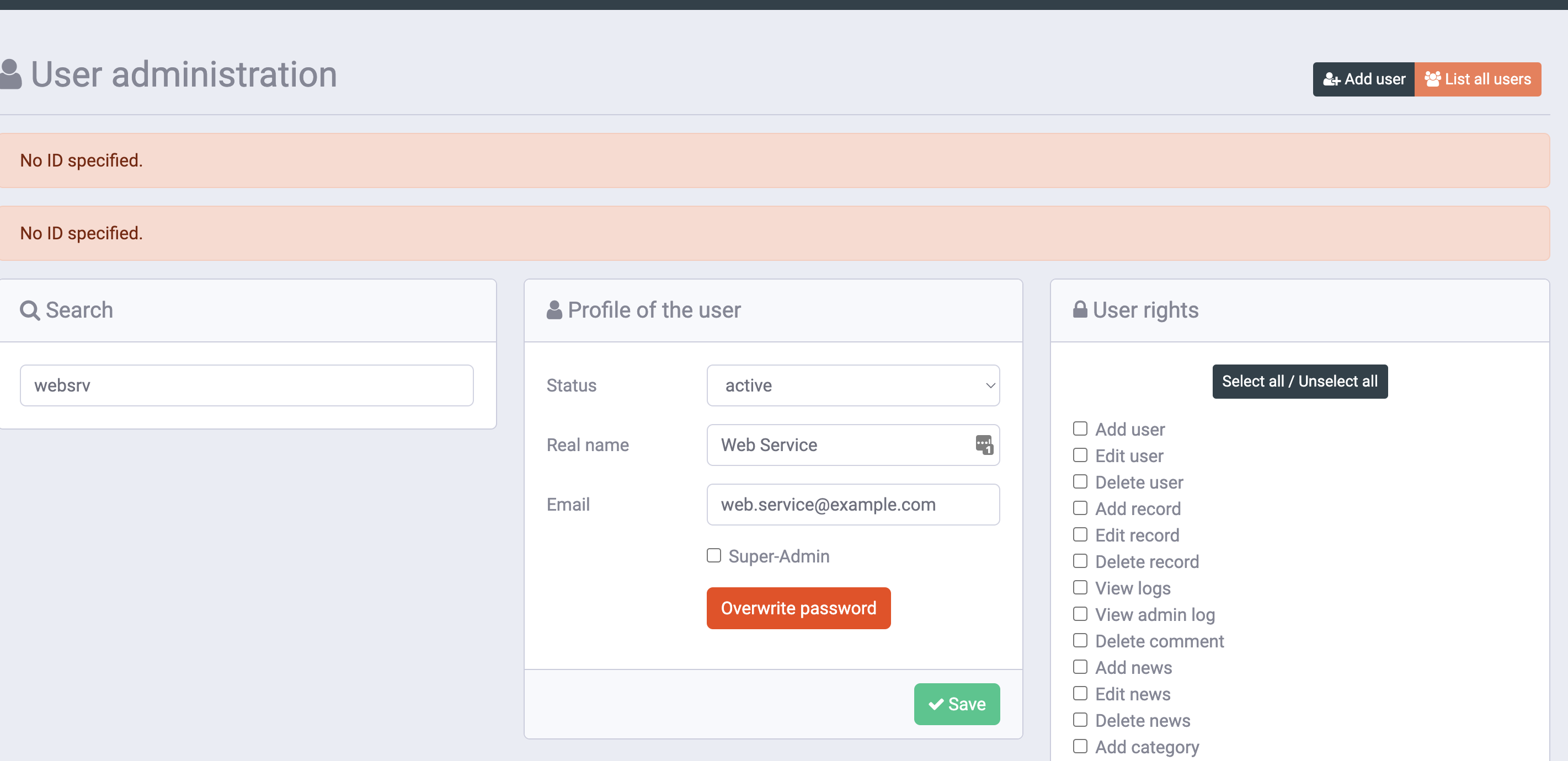
Task: Check the Edit record permission box
Action: [1080, 535]
